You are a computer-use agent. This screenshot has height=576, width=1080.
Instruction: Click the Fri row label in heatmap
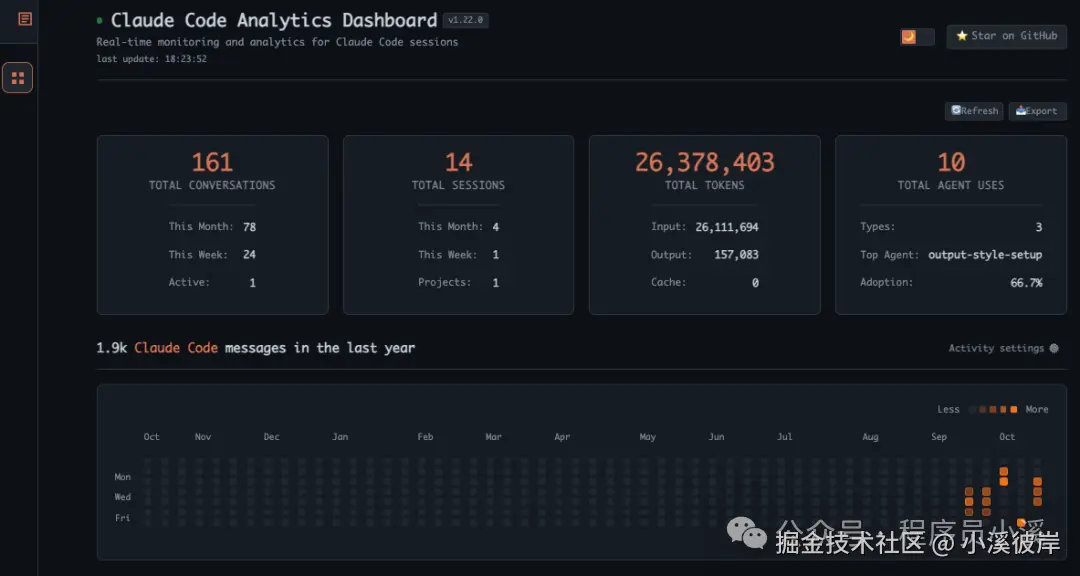pyautogui.click(x=123, y=517)
